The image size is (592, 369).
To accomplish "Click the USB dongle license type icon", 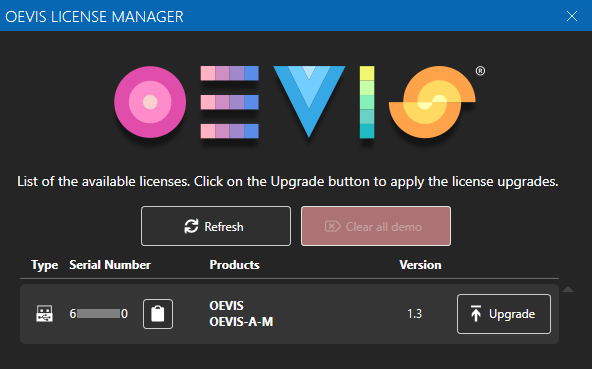I will (x=44, y=313).
